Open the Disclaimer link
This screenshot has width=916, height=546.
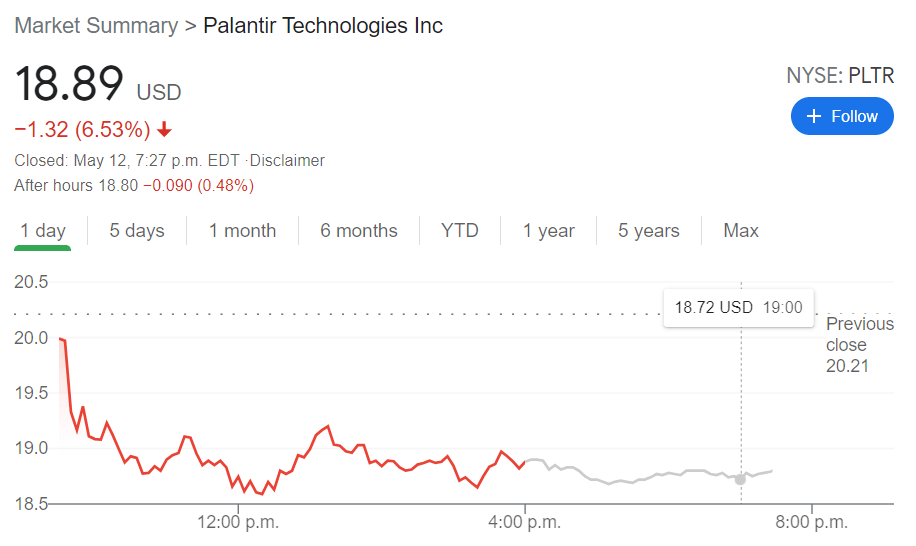point(290,160)
